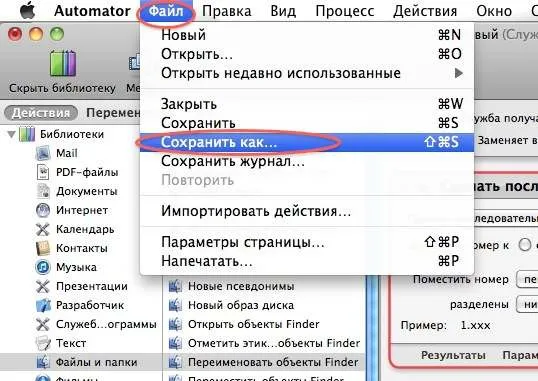This screenshot has height=381, width=538.
Task: Open the Automator application menu
Action: [x=92, y=11]
